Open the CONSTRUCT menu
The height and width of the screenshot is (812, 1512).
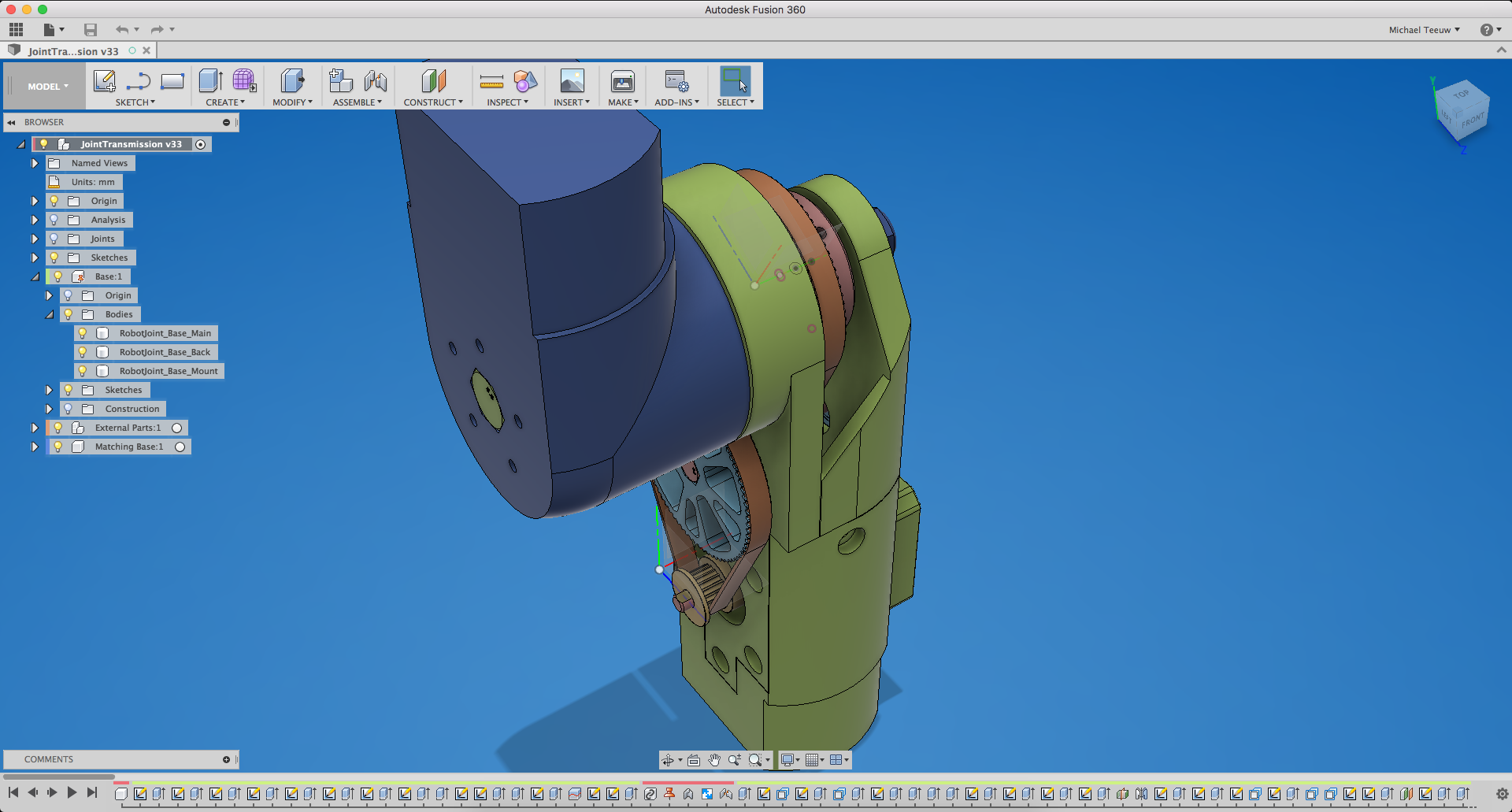(433, 102)
